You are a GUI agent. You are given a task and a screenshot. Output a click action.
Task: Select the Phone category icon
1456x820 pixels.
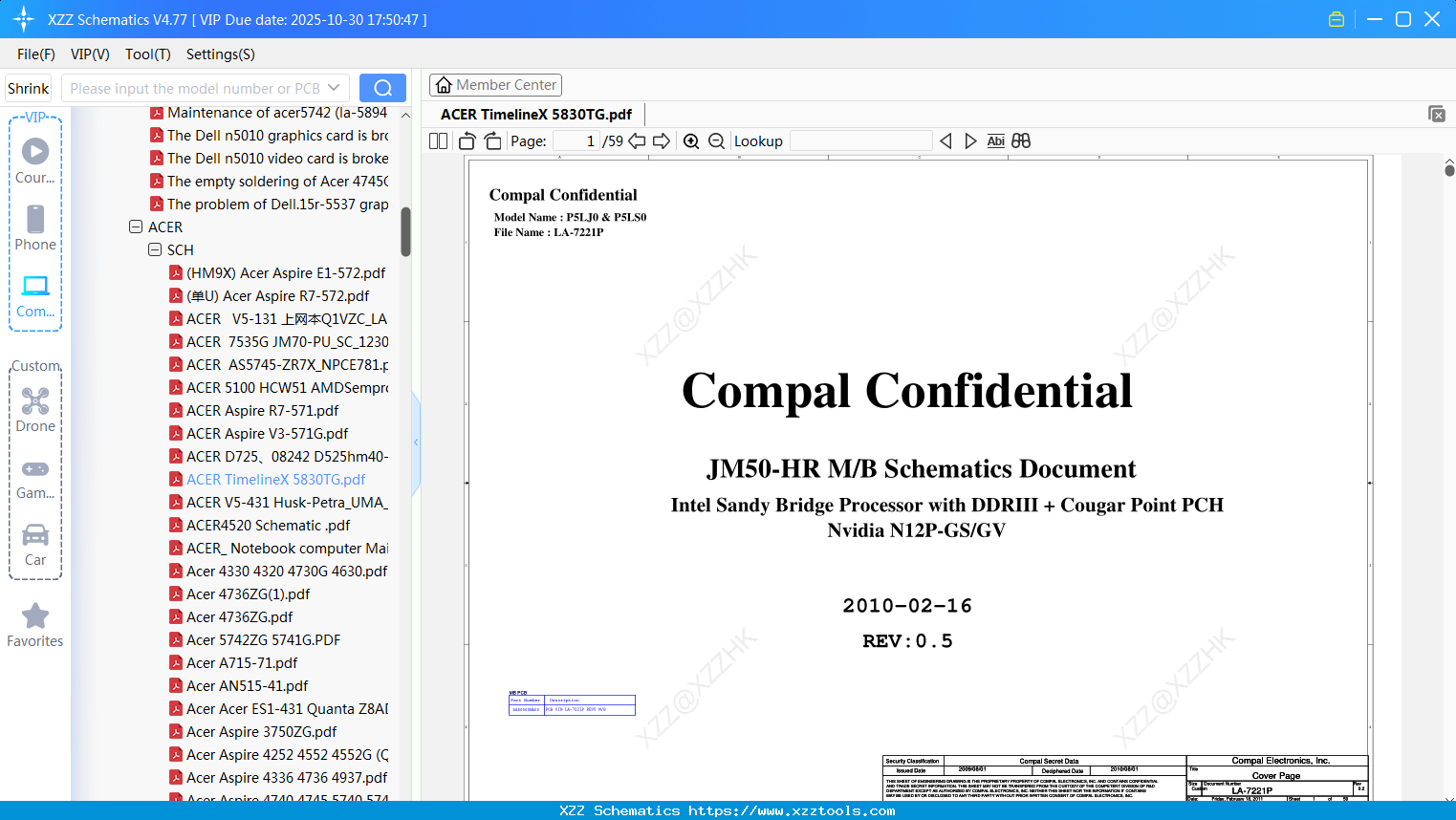click(35, 227)
